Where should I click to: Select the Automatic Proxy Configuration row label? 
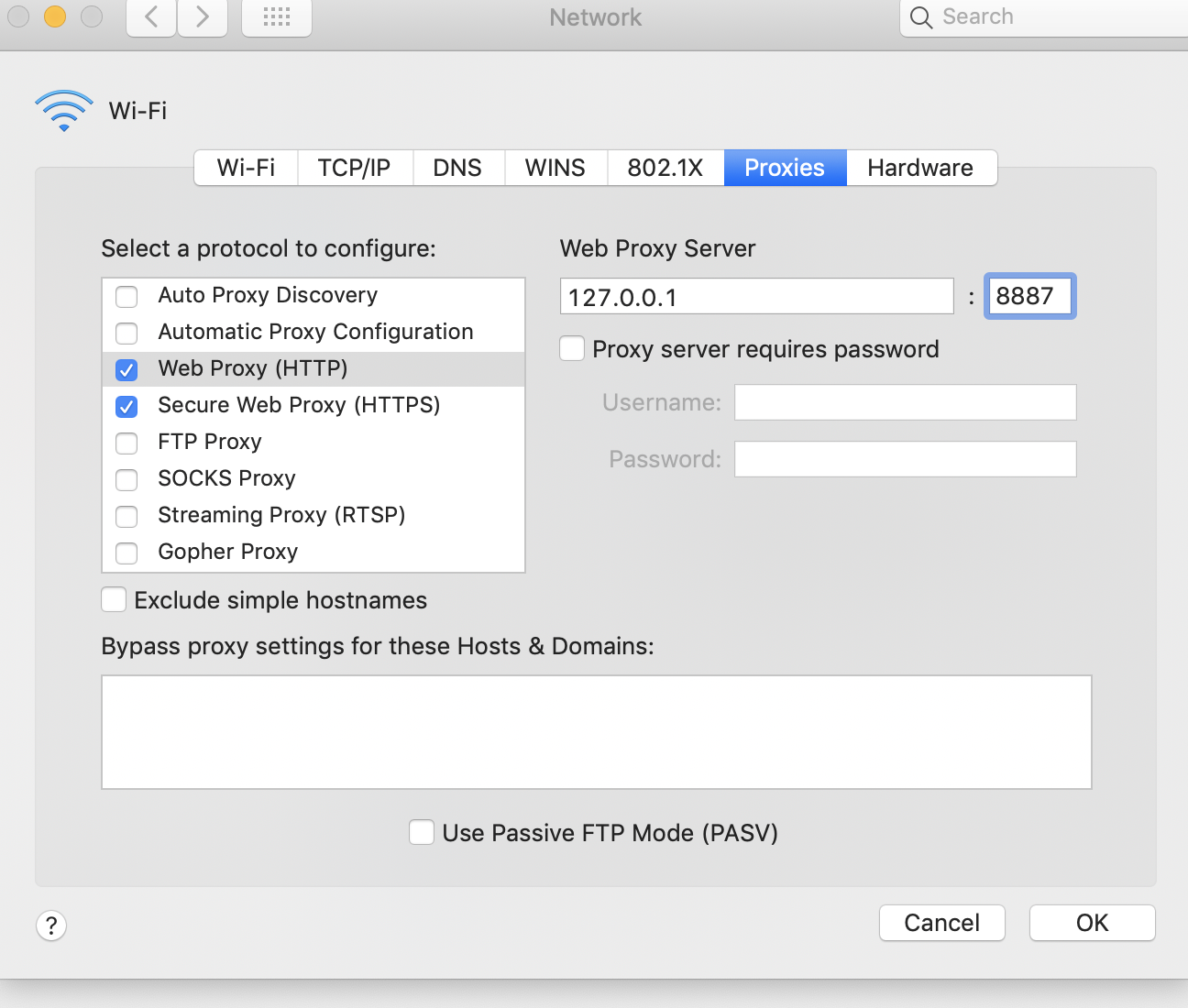(315, 332)
